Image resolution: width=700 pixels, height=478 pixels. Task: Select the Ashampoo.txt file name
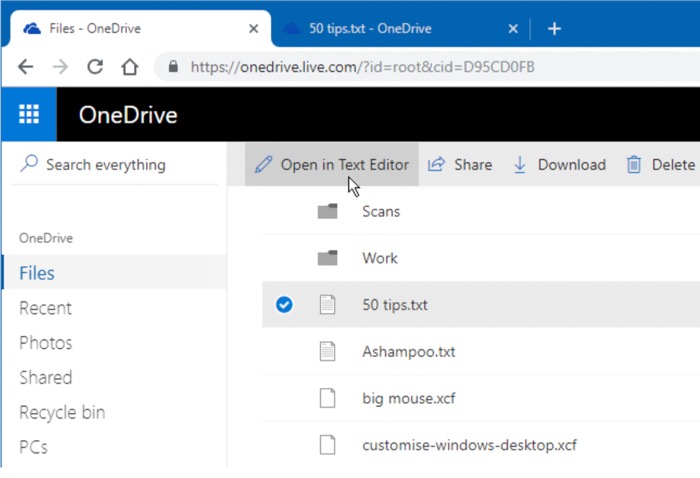(408, 352)
